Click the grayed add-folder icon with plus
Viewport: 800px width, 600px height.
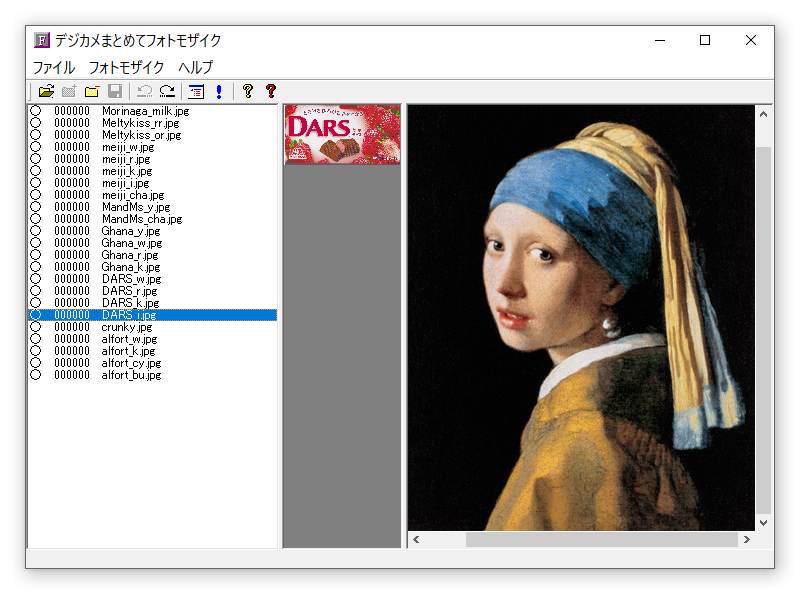pos(69,91)
